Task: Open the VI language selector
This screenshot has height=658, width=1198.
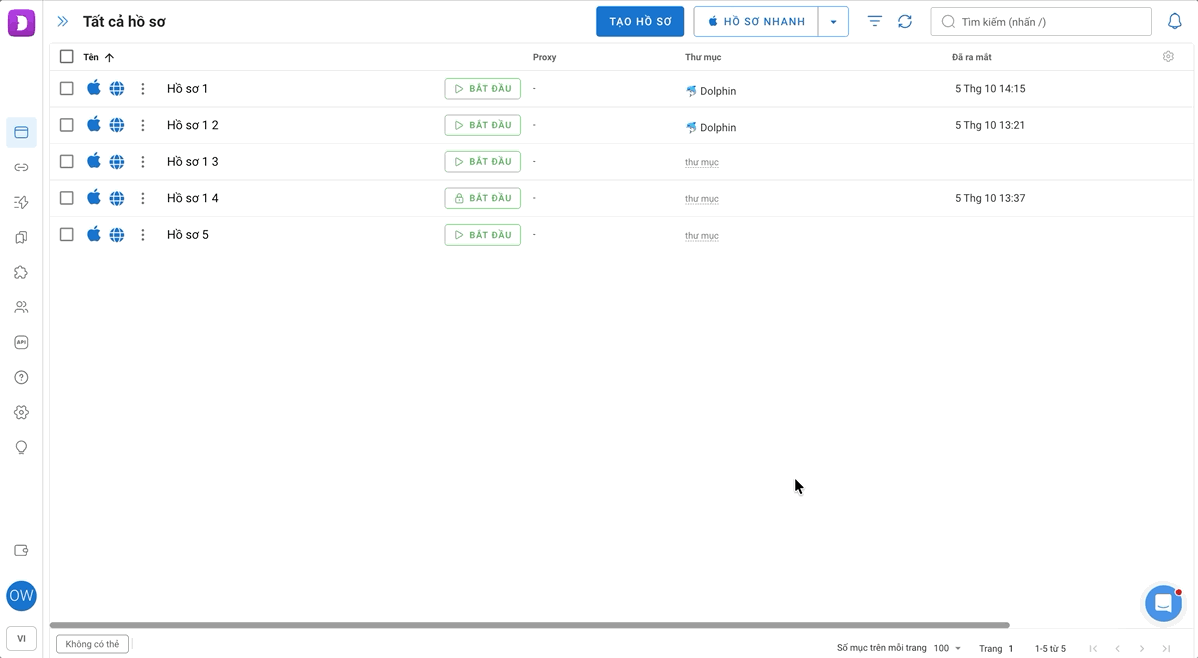Action: (x=21, y=639)
